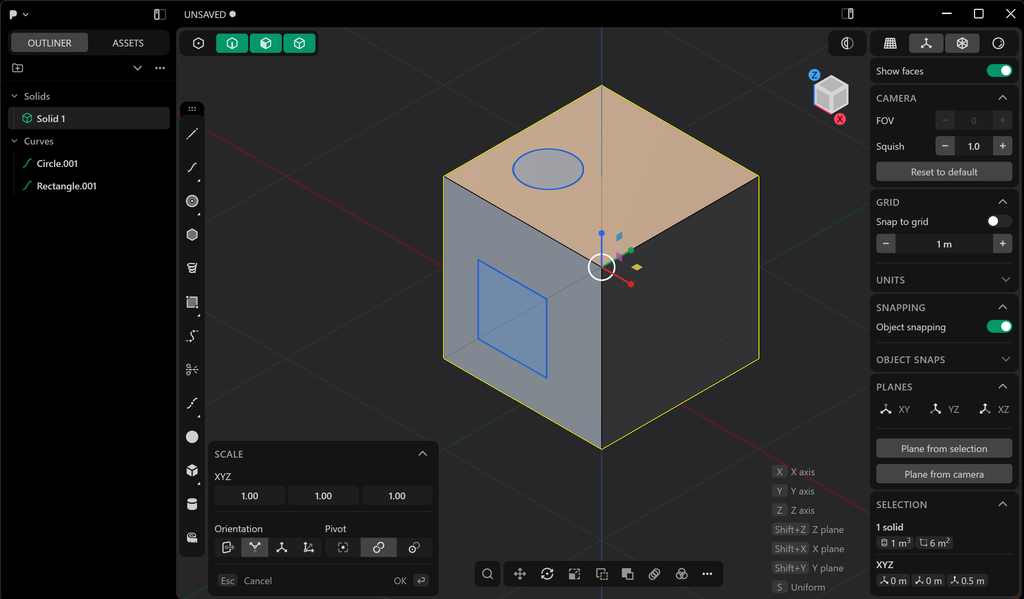Image resolution: width=1024 pixels, height=599 pixels.
Task: Activate the Rotate tool
Action: click(547, 574)
